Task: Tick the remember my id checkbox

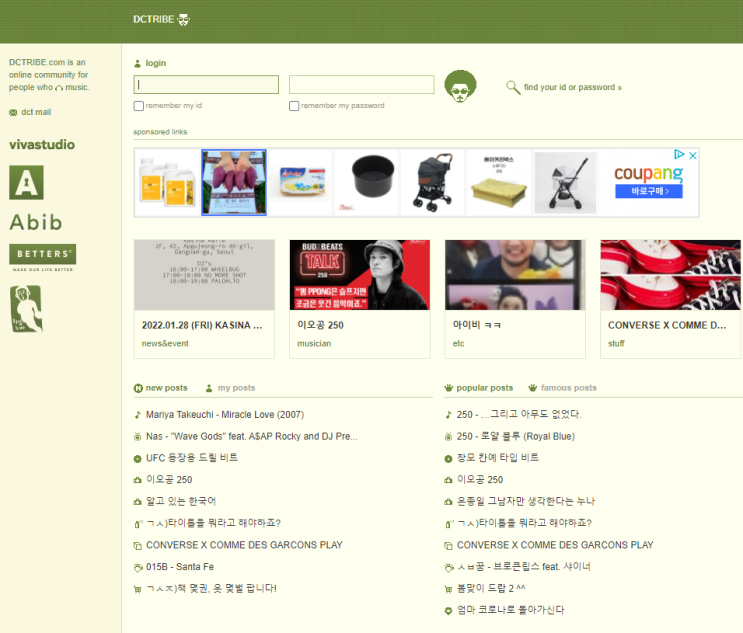Action: click(x=139, y=106)
